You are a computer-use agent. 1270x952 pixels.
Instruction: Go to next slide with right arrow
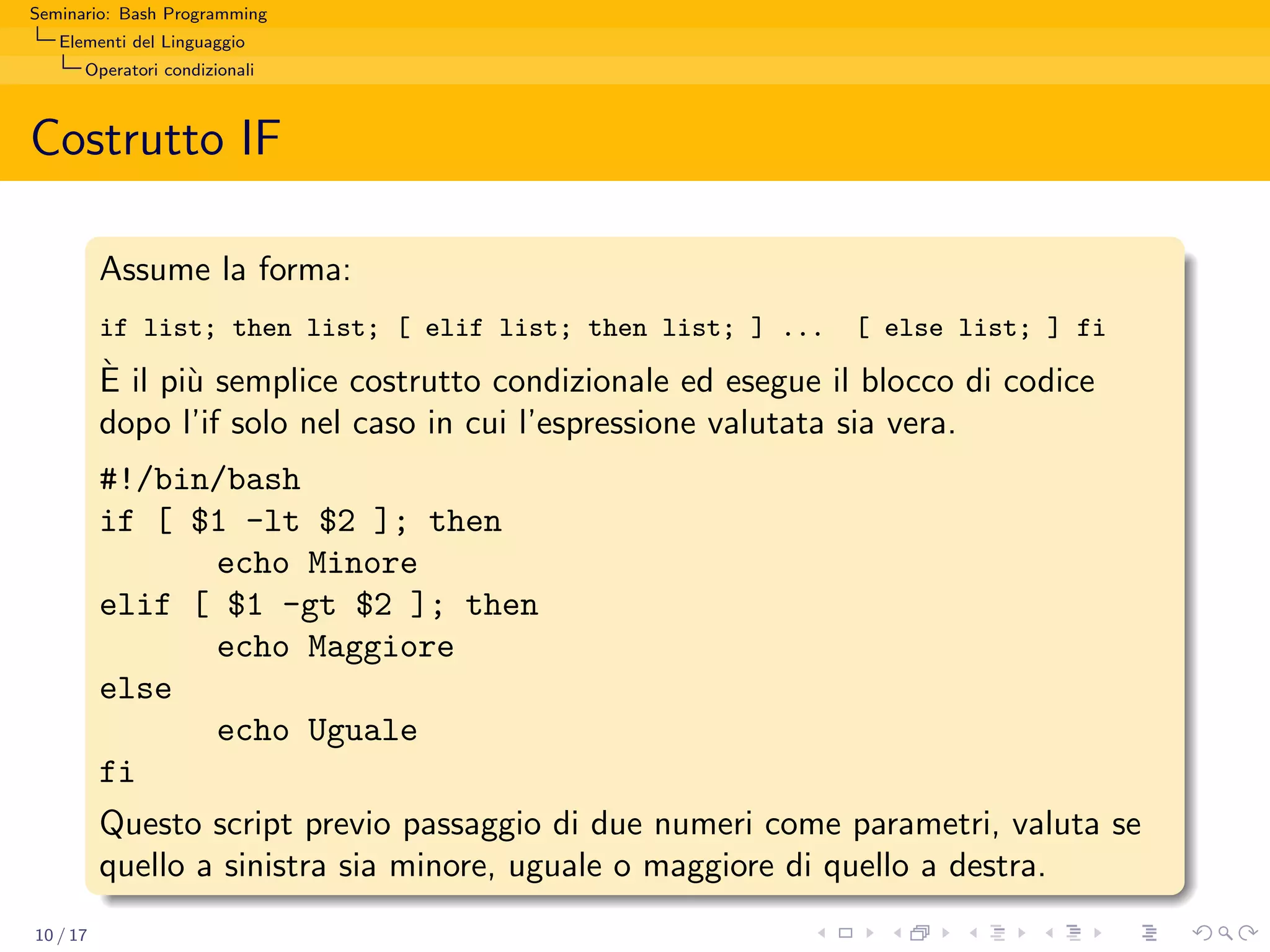coord(870,933)
